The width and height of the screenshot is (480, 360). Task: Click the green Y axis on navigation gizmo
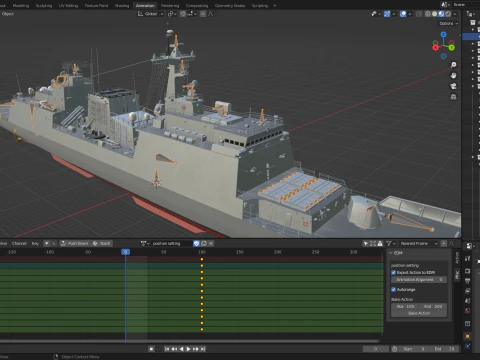(452, 48)
